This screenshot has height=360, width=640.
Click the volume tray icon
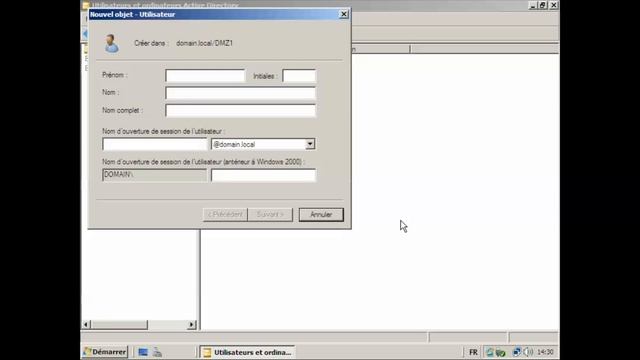point(528,352)
